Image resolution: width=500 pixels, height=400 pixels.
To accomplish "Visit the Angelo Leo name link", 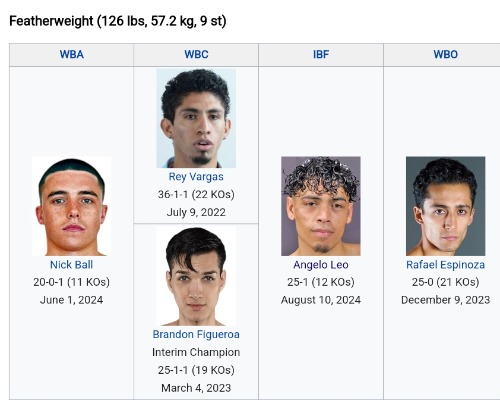I will pyautogui.click(x=321, y=265).
